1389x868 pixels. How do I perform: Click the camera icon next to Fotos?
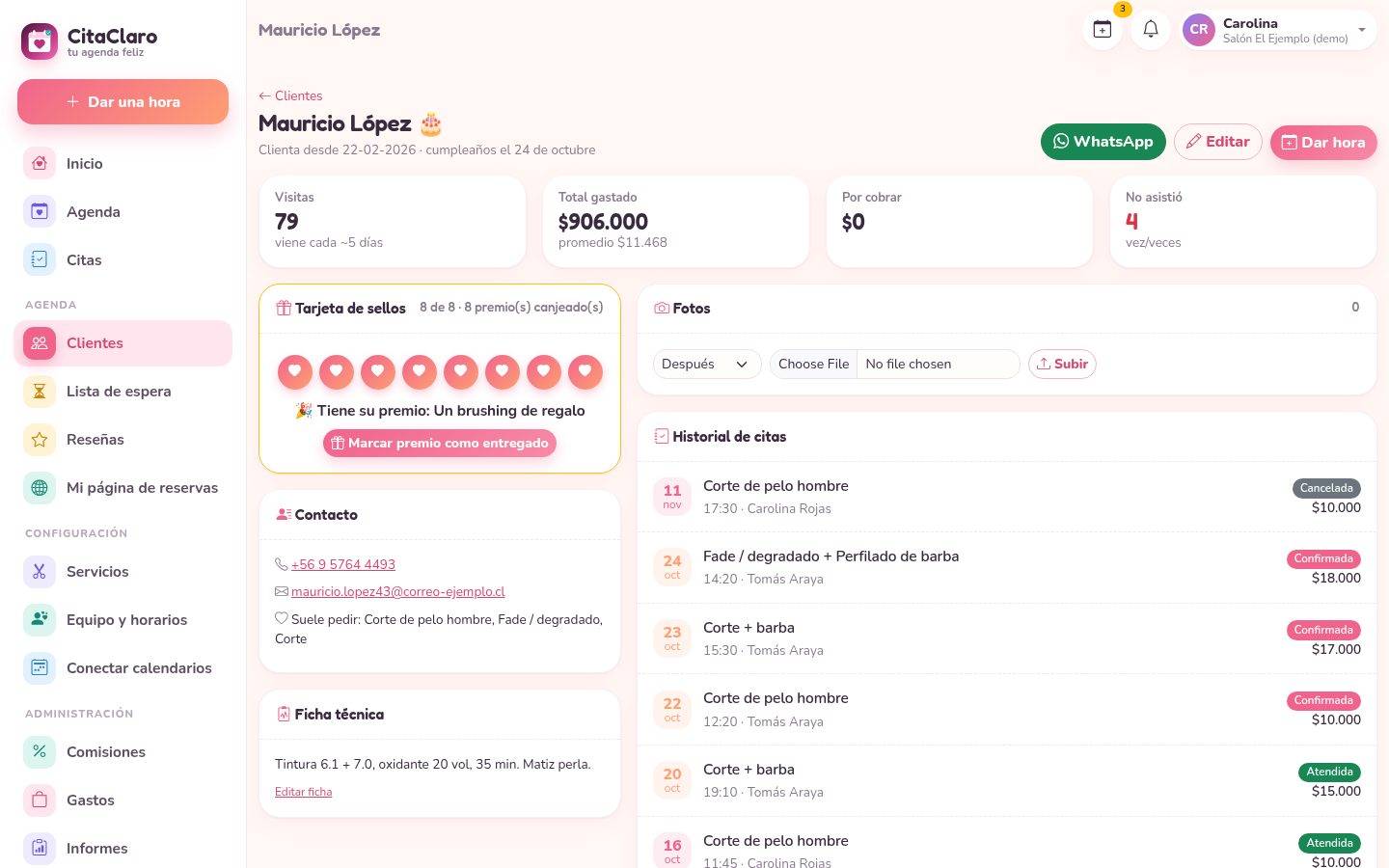[x=662, y=308]
